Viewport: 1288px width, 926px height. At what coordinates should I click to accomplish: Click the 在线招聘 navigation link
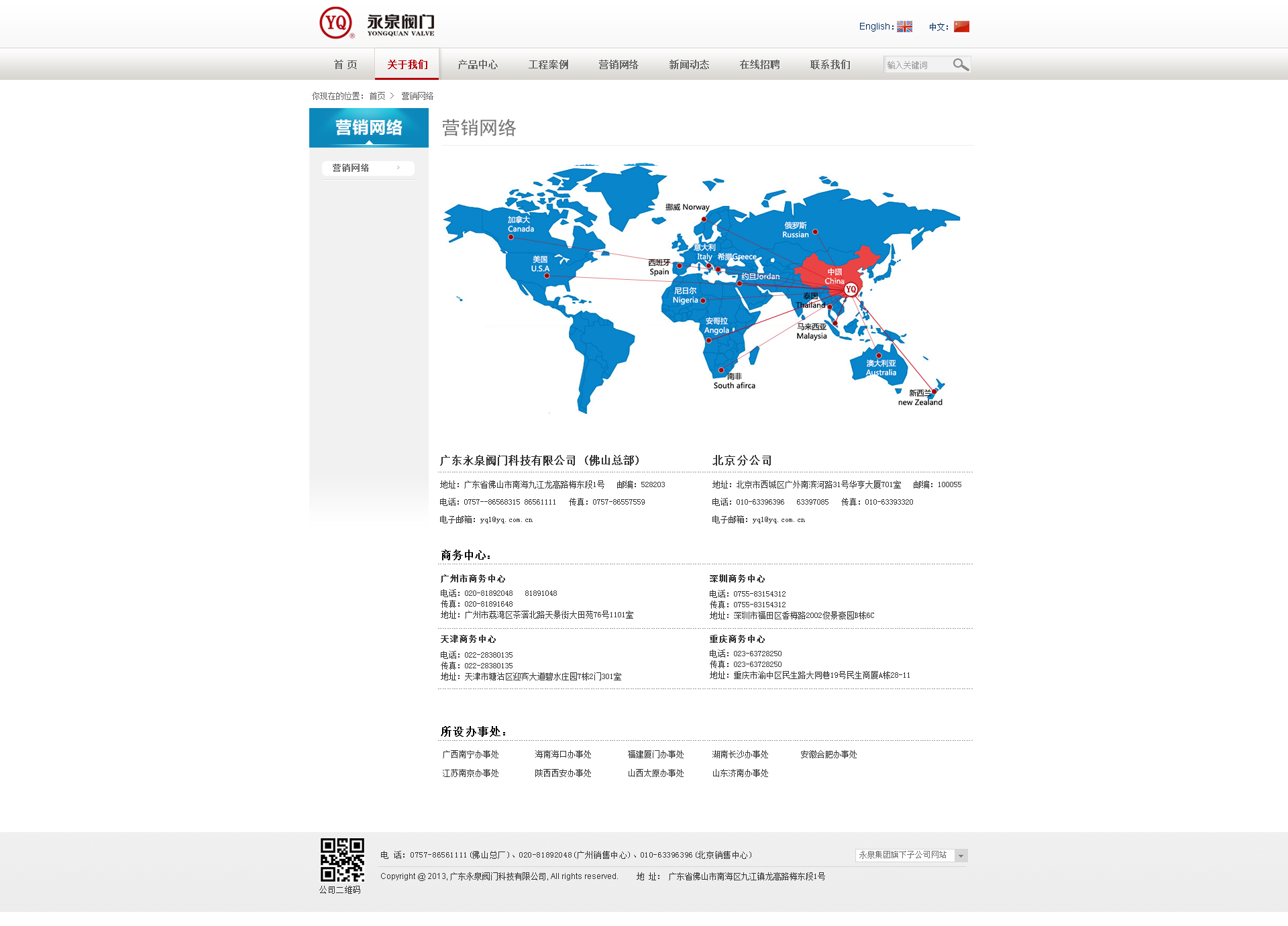click(759, 64)
